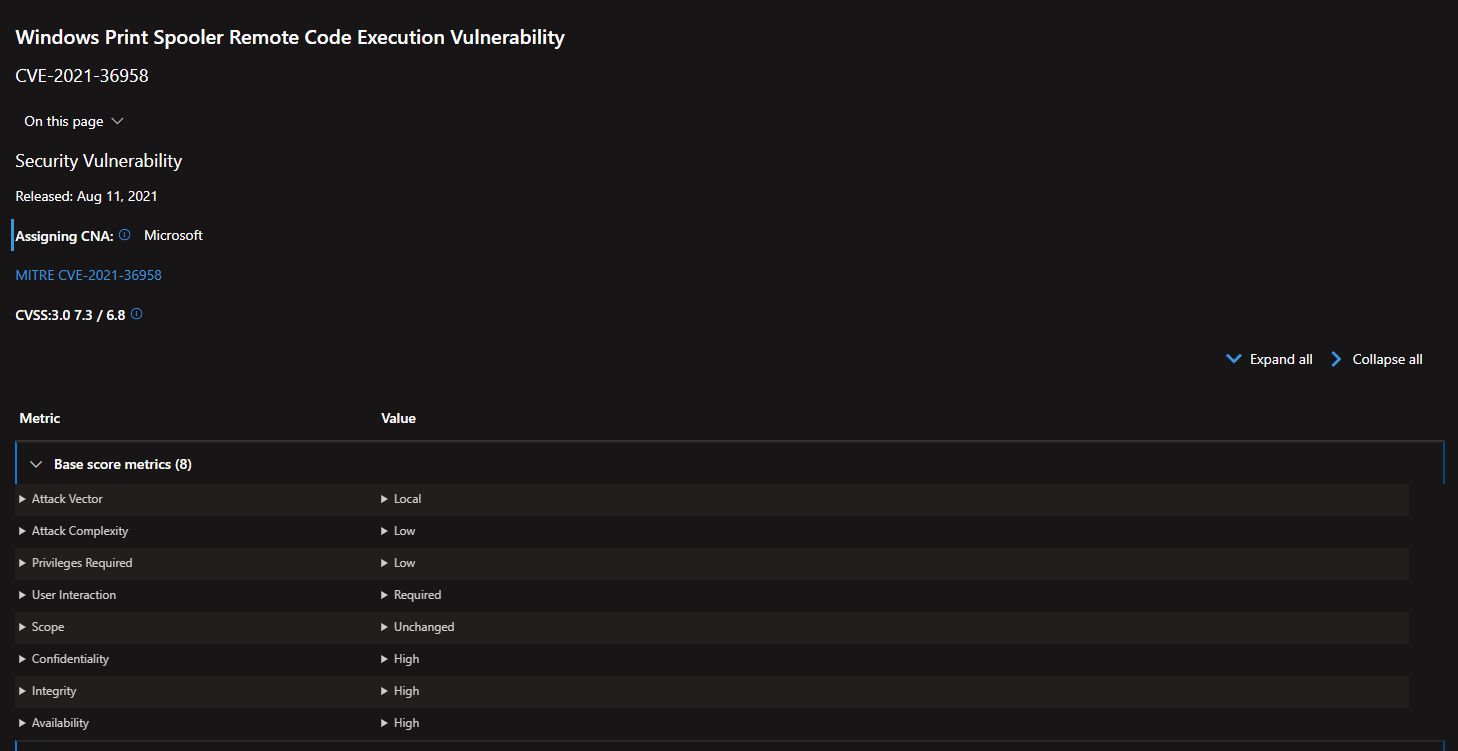1458x751 pixels.
Task: Click the Collapse all chevron icon
Action: tap(1336, 359)
